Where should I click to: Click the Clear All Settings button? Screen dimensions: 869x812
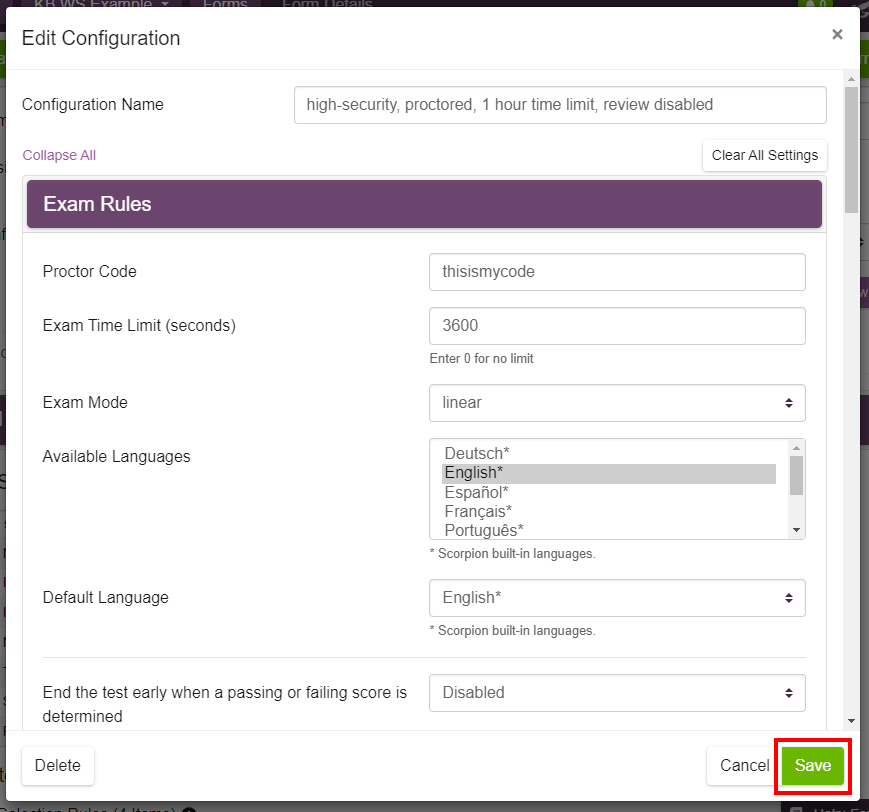pos(764,155)
